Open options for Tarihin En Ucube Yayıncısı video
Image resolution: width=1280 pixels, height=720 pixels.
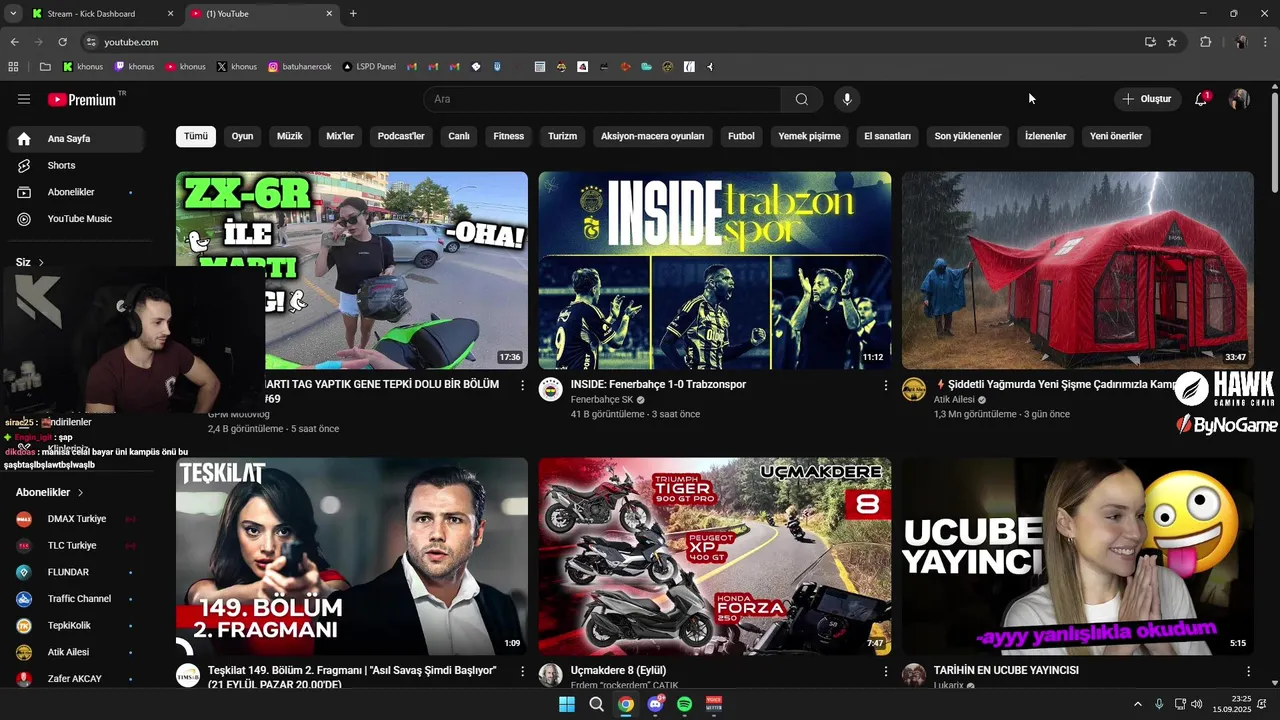pyautogui.click(x=1248, y=671)
